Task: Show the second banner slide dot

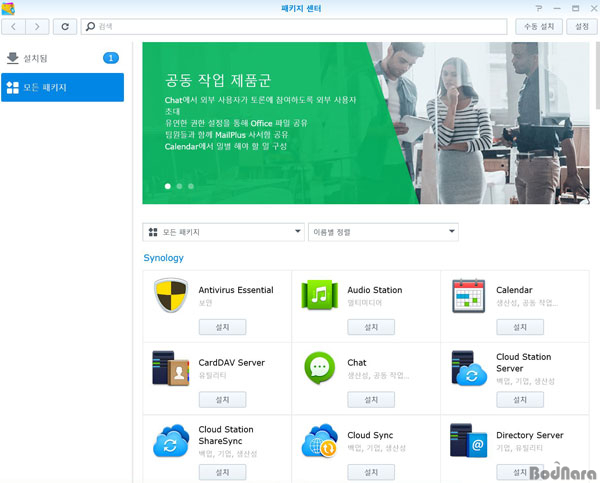Action: [x=179, y=186]
